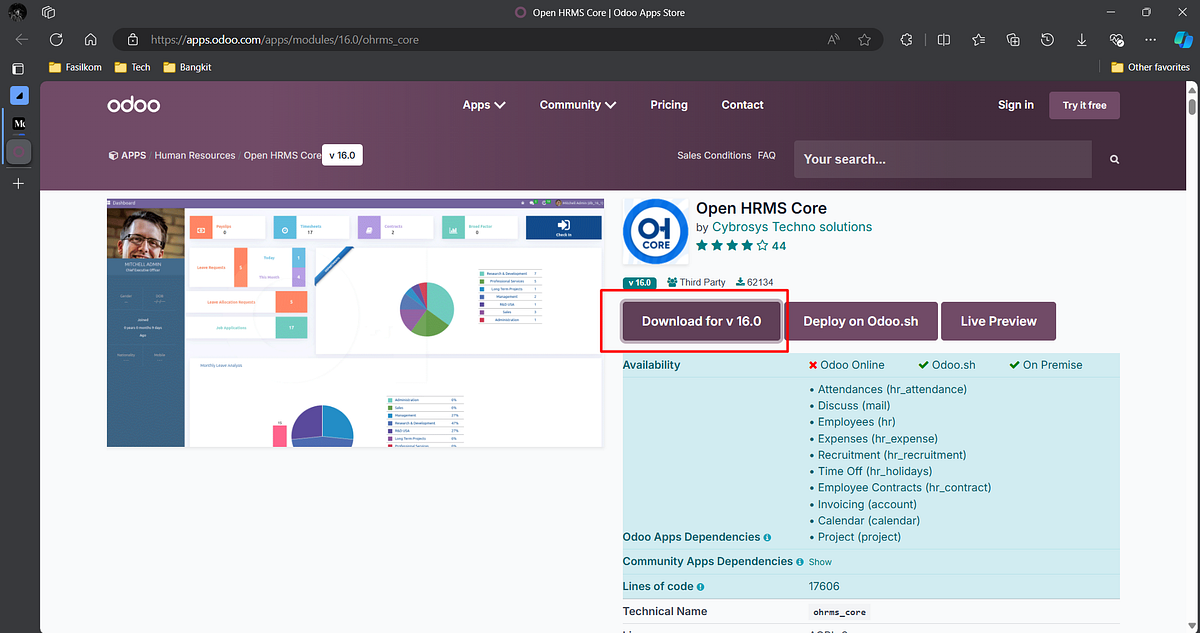Go to Human Resources breadcrumb

click(x=195, y=156)
